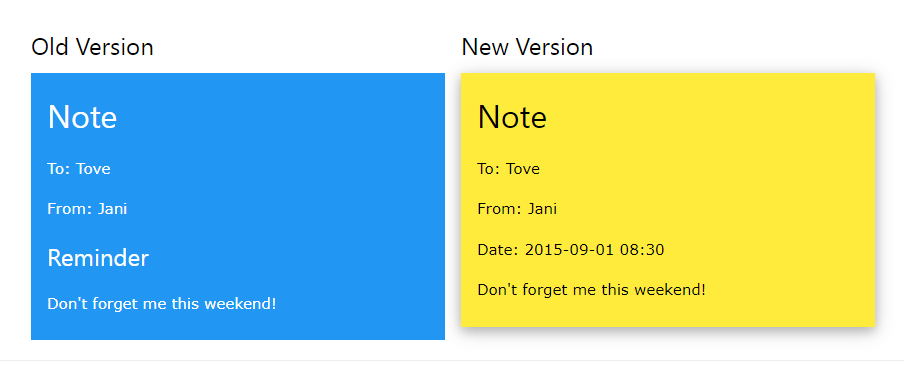Click the word Jani in yellow card

coord(543,209)
